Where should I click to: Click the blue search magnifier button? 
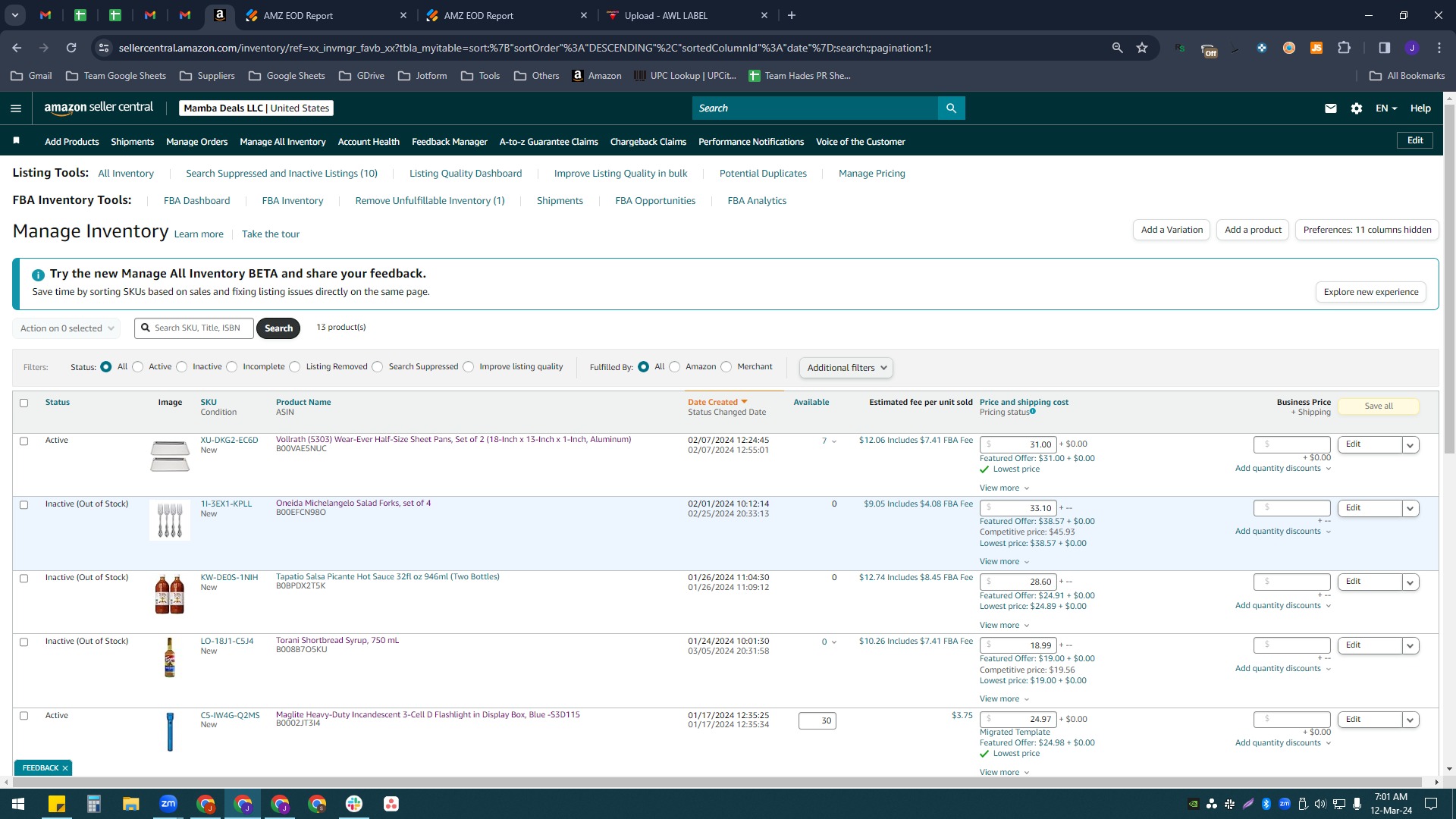(x=951, y=108)
